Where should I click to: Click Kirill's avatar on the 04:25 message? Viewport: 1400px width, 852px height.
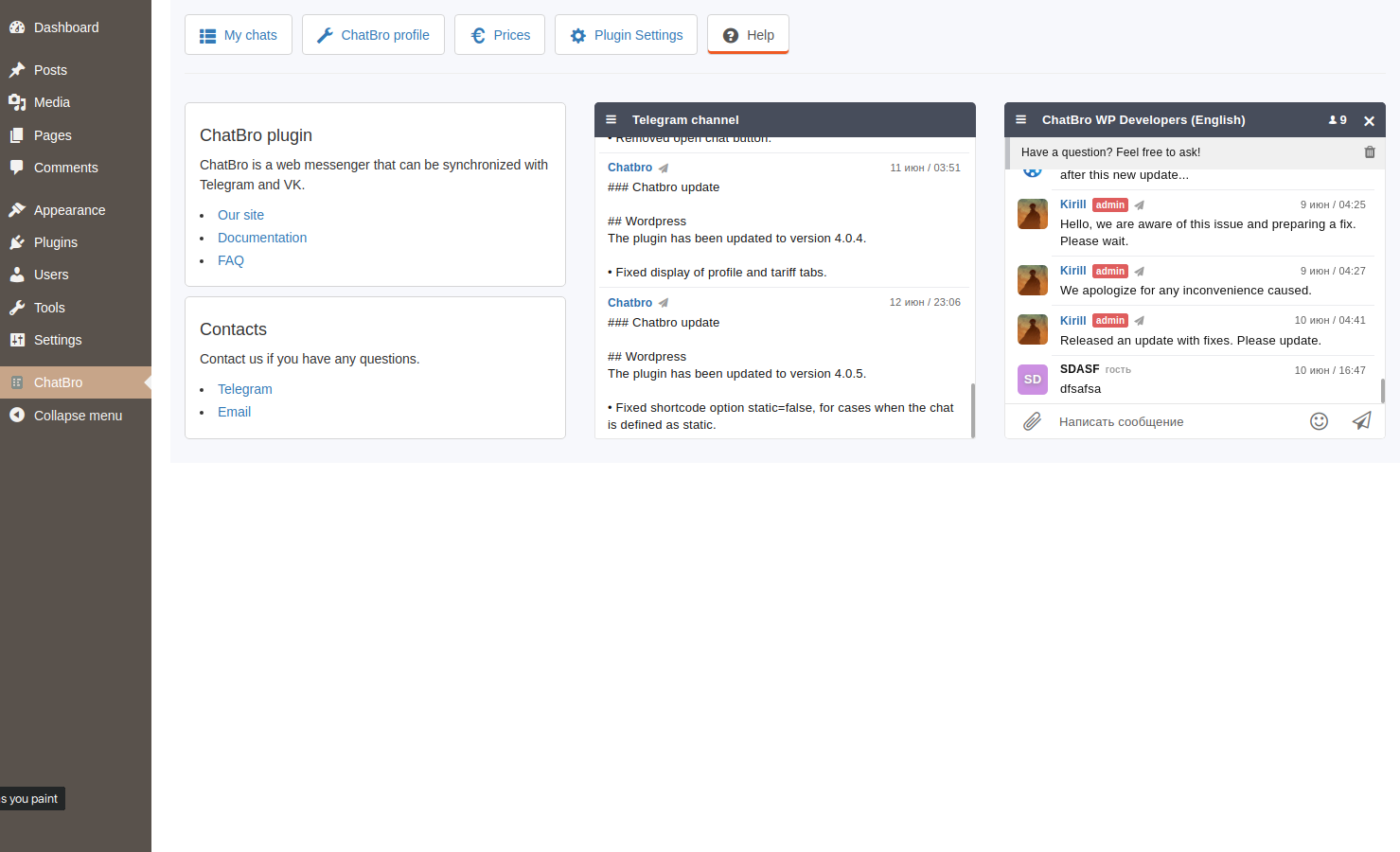(x=1033, y=214)
